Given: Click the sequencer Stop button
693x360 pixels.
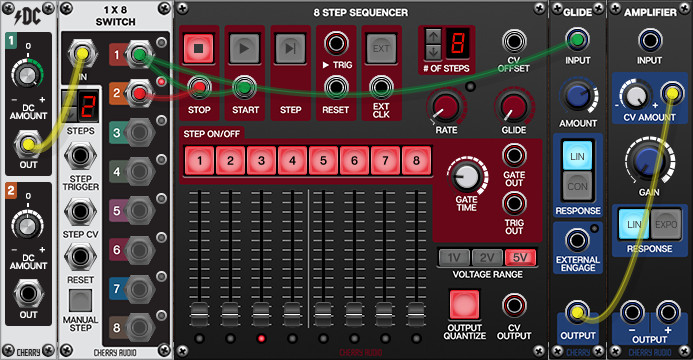Looking at the screenshot, I should (x=198, y=48).
